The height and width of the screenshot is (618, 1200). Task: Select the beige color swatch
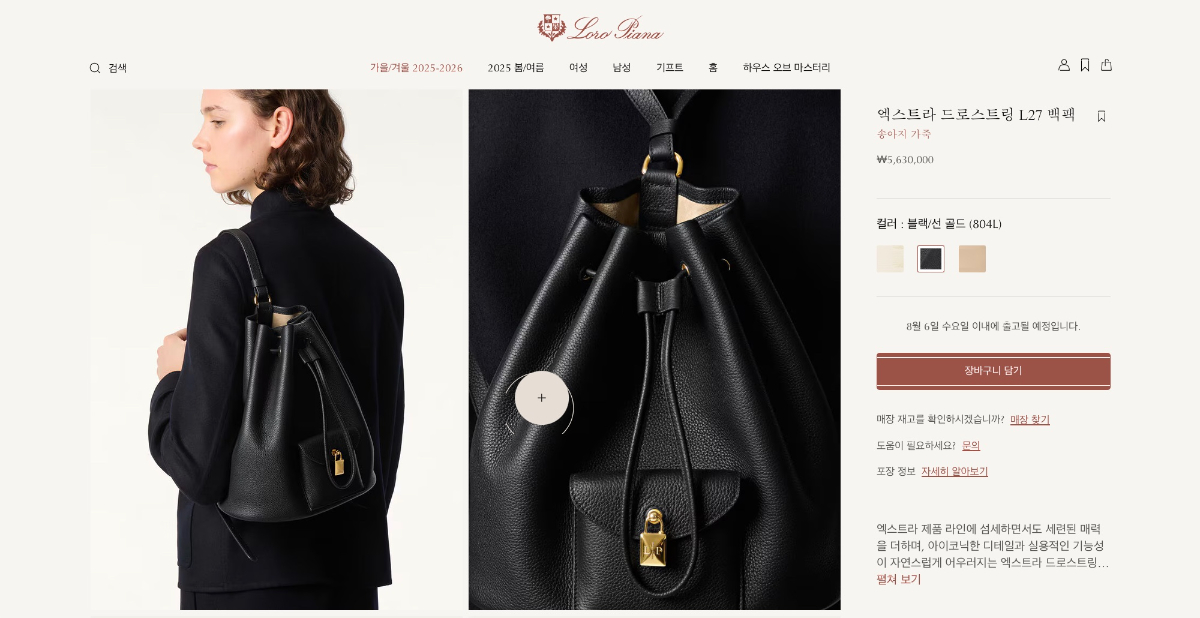[972, 259]
